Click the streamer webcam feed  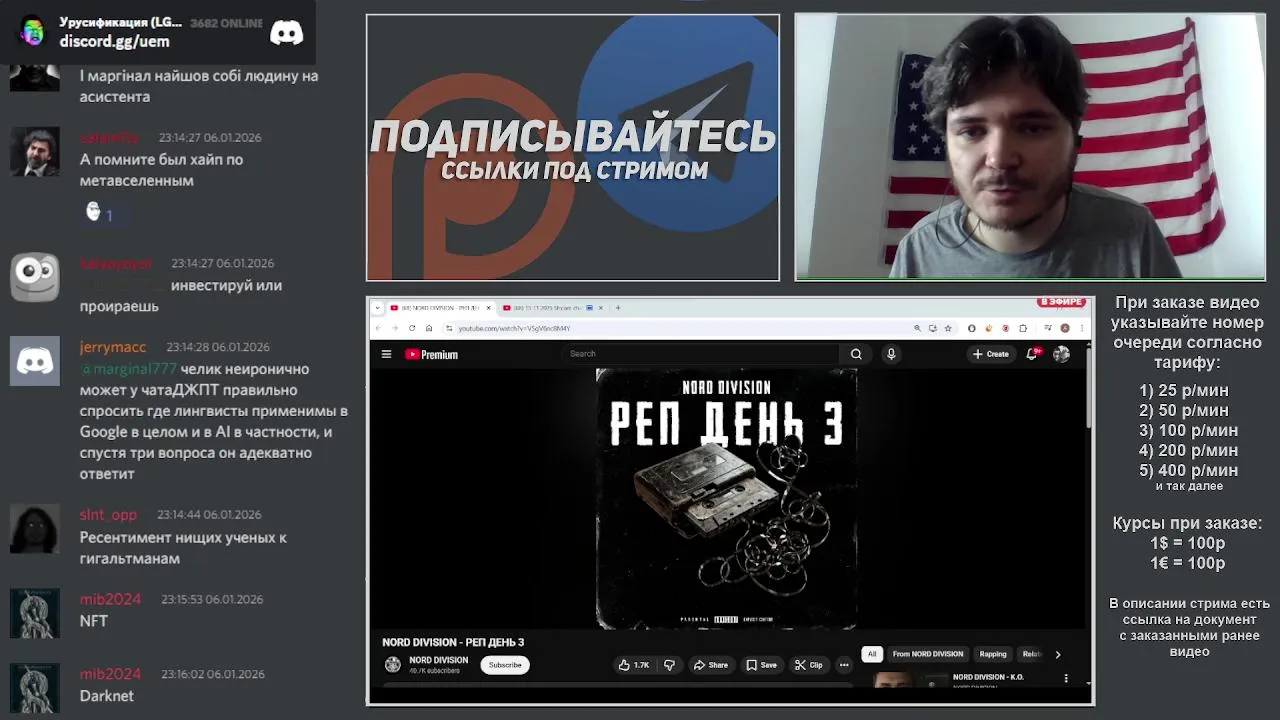pyautogui.click(x=1030, y=147)
